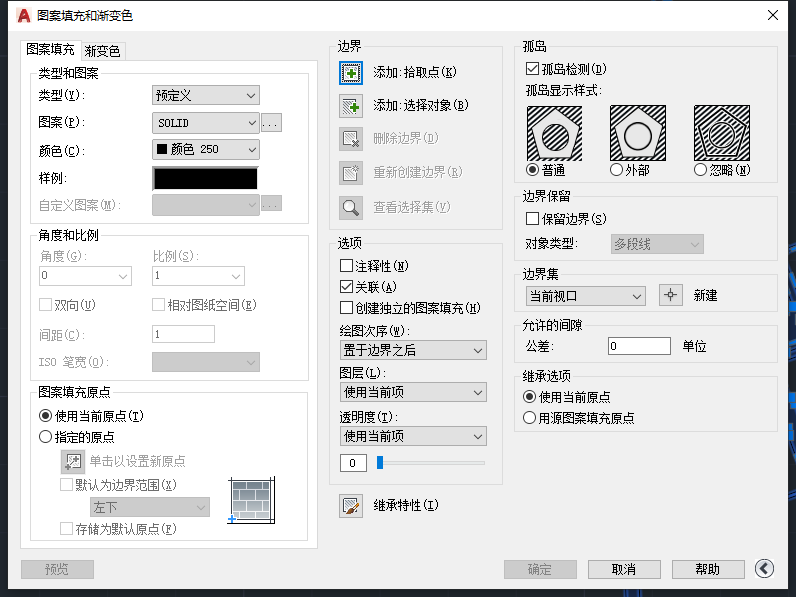Toggle the Associative (关联) checkbox
The image size is (796, 597).
347,287
